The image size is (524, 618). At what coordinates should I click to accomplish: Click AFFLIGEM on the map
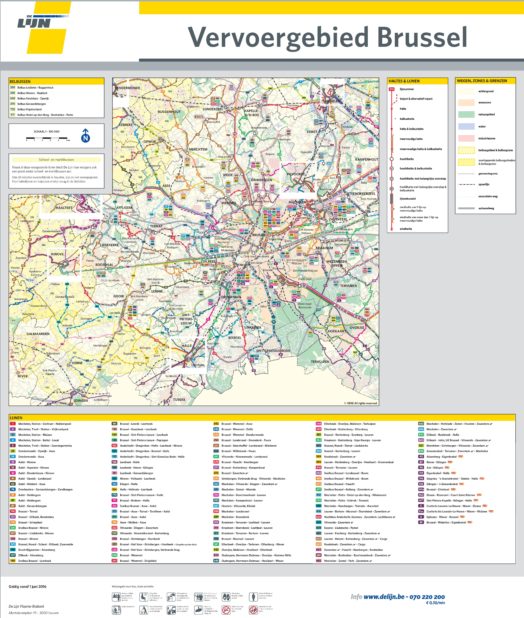(x=123, y=207)
